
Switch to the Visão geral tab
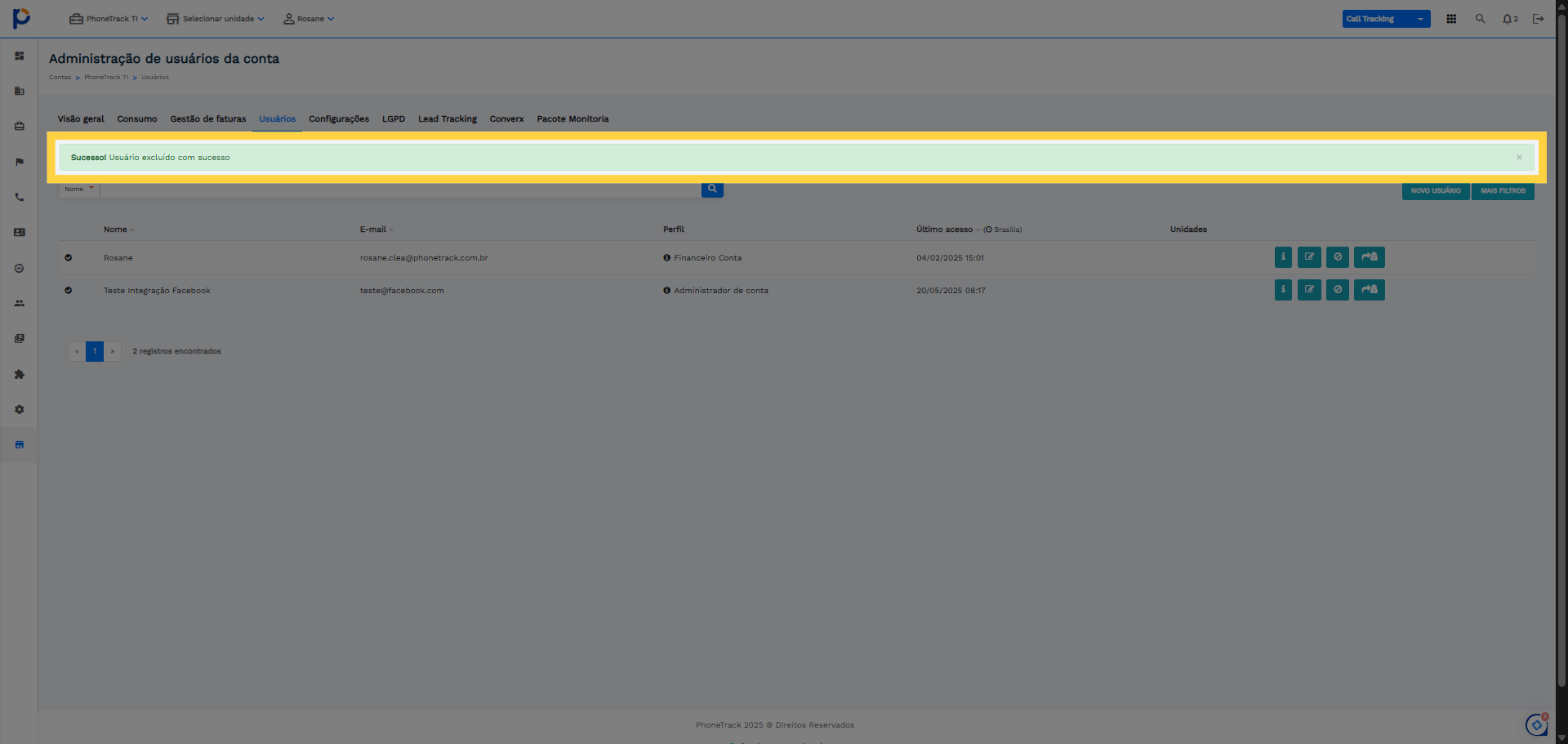pos(81,119)
